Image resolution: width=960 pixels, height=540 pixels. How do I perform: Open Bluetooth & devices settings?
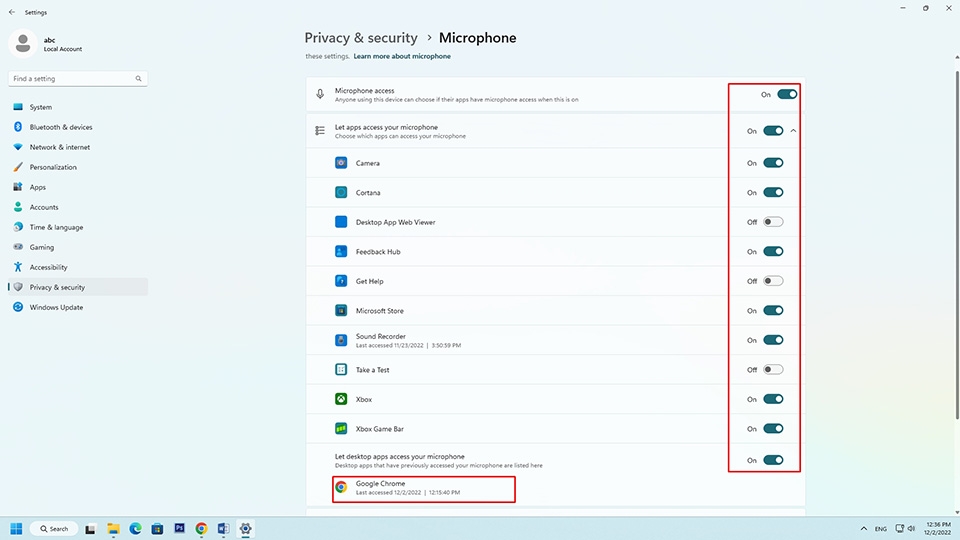point(78,127)
